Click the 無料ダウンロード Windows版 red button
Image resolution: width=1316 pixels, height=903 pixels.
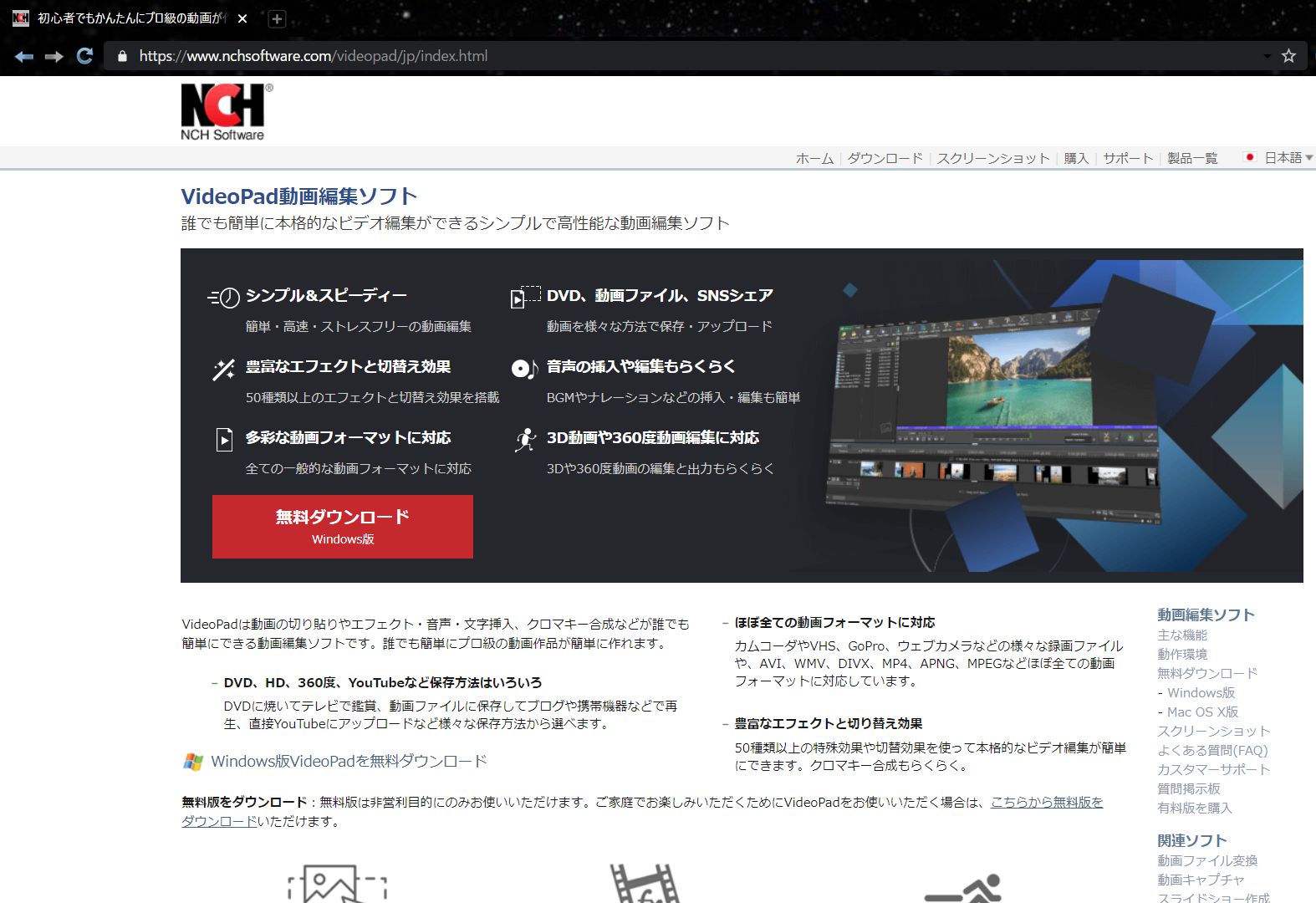[x=343, y=527]
